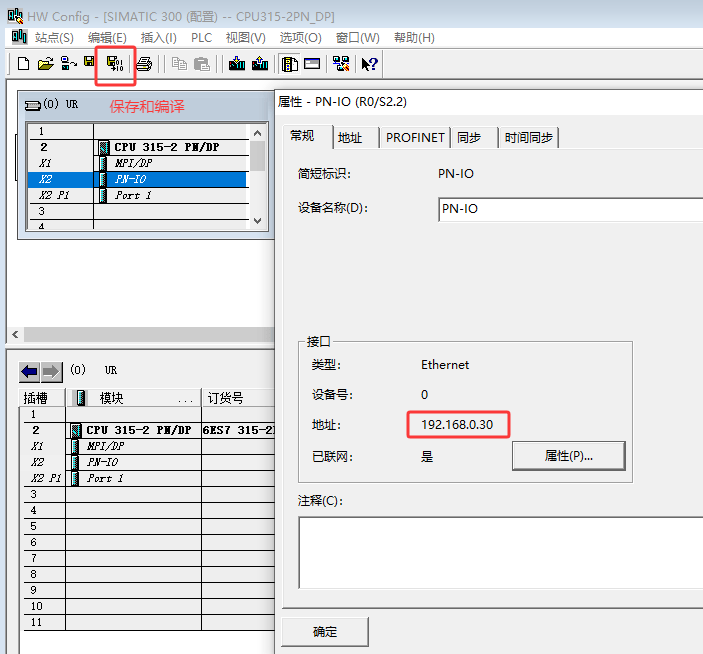Click the 设备名称 input field
Image resolution: width=703 pixels, height=654 pixels.
pos(570,209)
